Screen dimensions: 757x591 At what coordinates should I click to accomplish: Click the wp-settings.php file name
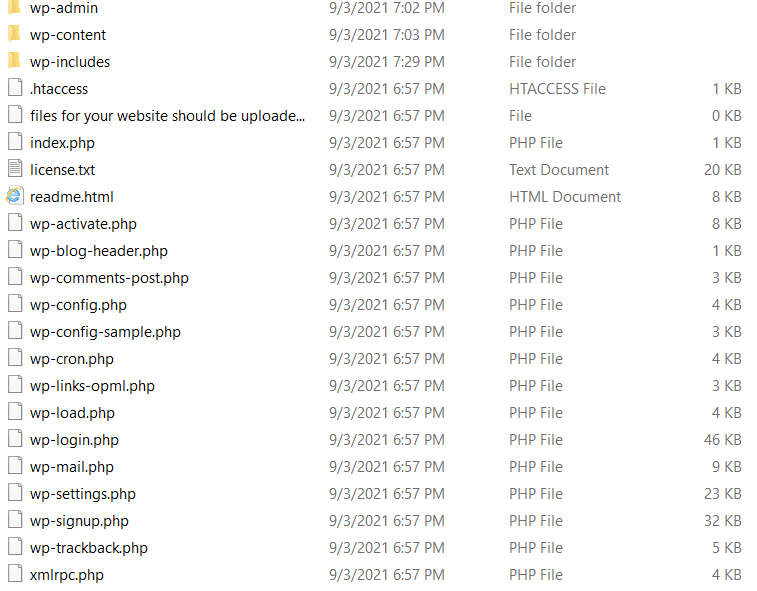[83, 494]
